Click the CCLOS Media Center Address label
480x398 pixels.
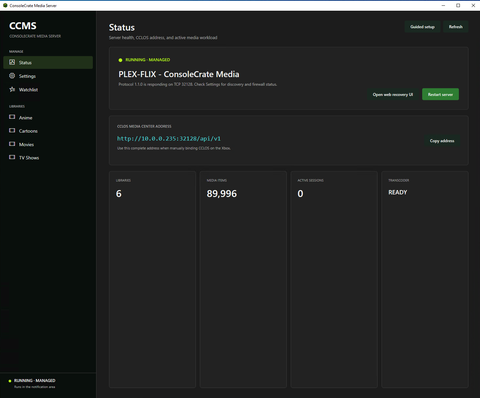144,126
